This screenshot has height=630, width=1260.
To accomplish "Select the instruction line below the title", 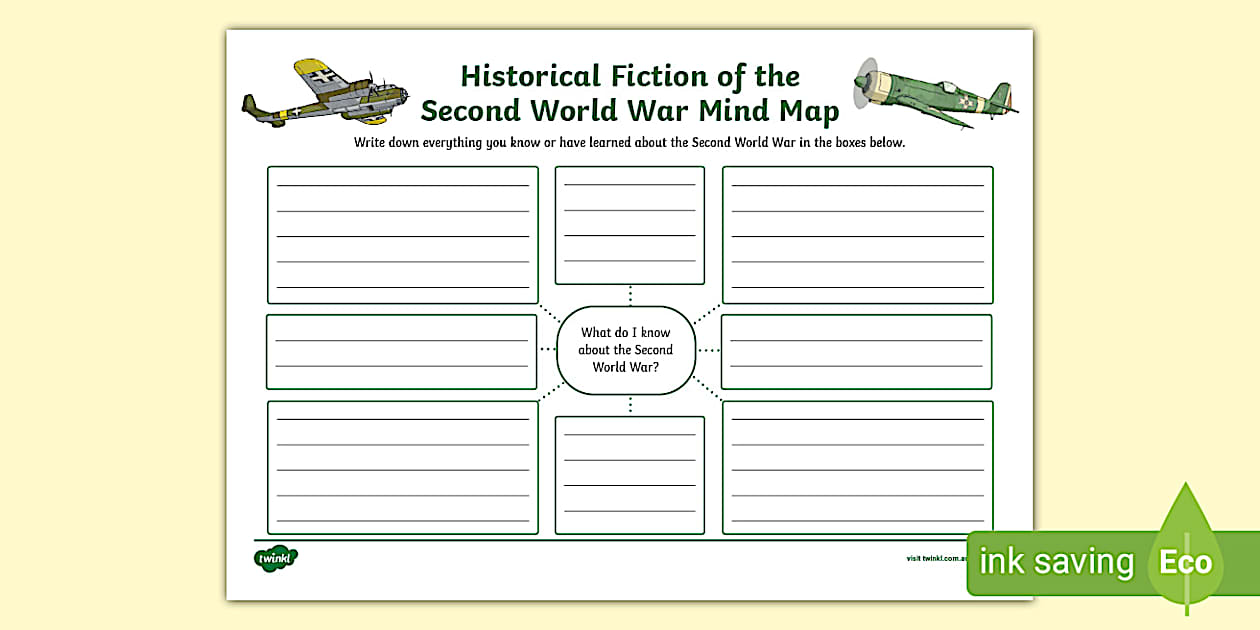I will tap(629, 143).
